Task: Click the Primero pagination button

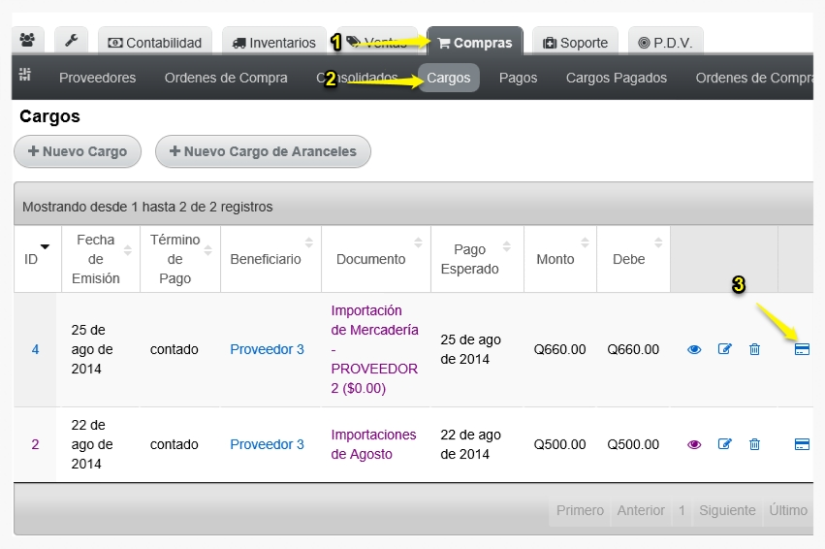Action: 580,510
